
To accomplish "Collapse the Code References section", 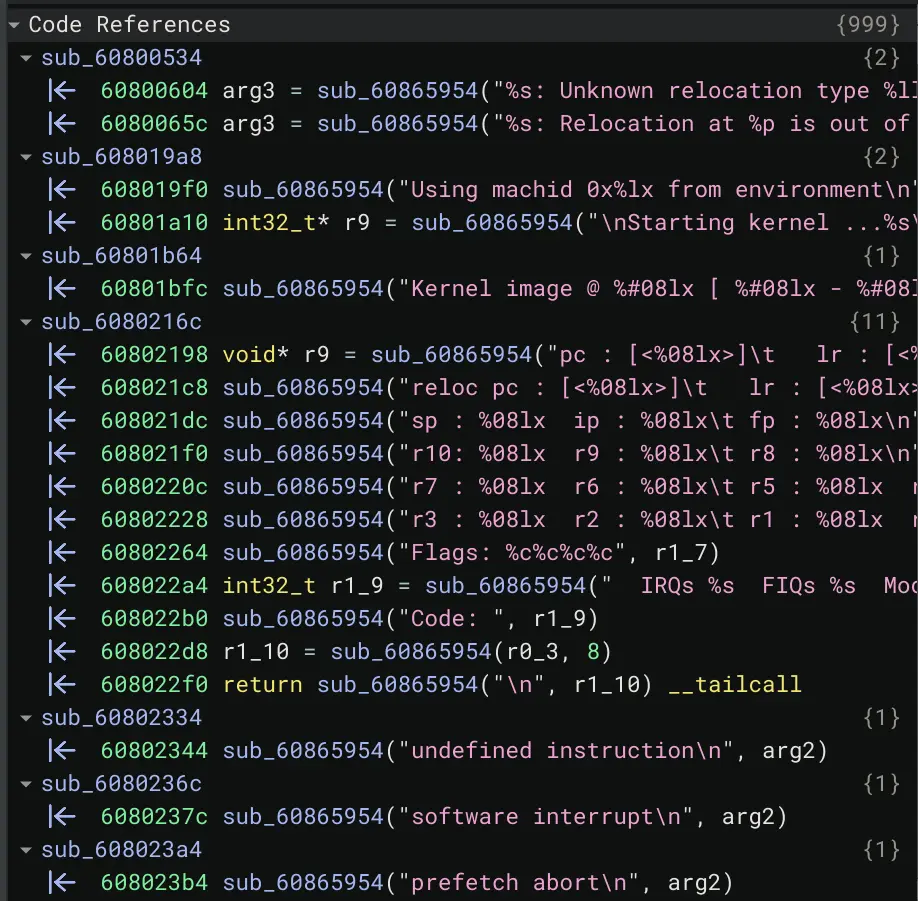I will coord(14,25).
